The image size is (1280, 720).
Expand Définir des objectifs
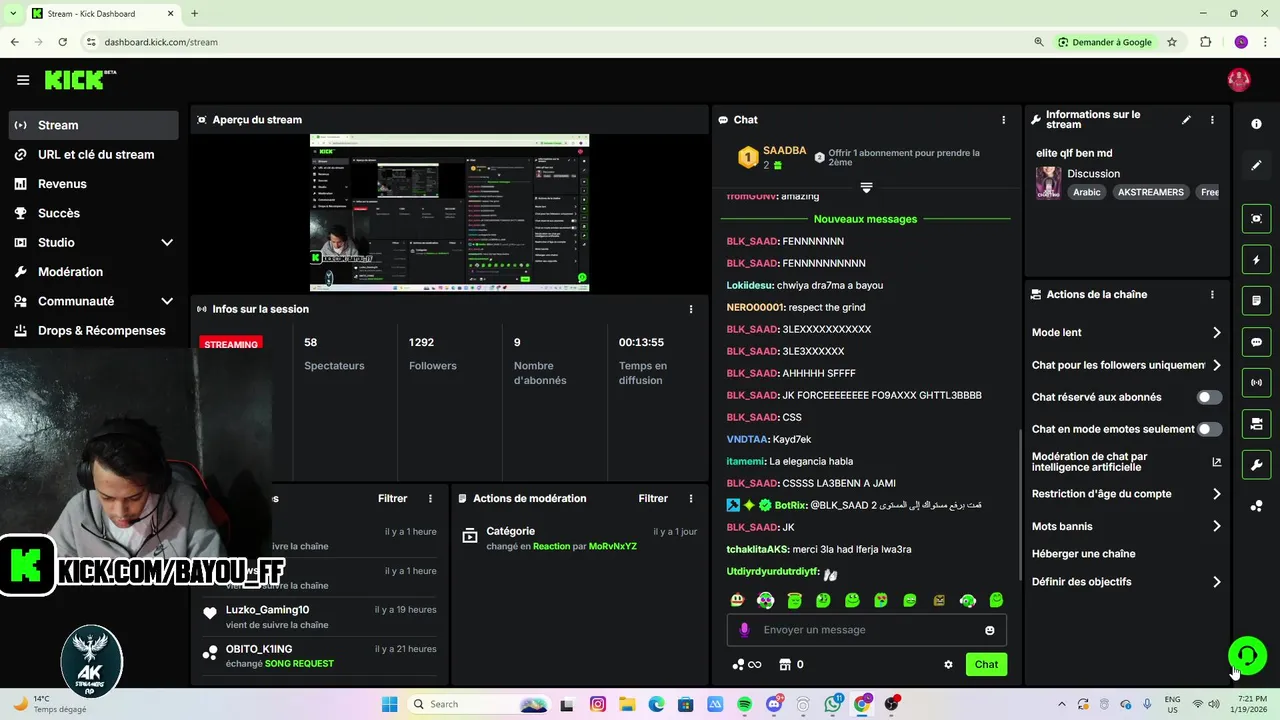[1126, 582]
